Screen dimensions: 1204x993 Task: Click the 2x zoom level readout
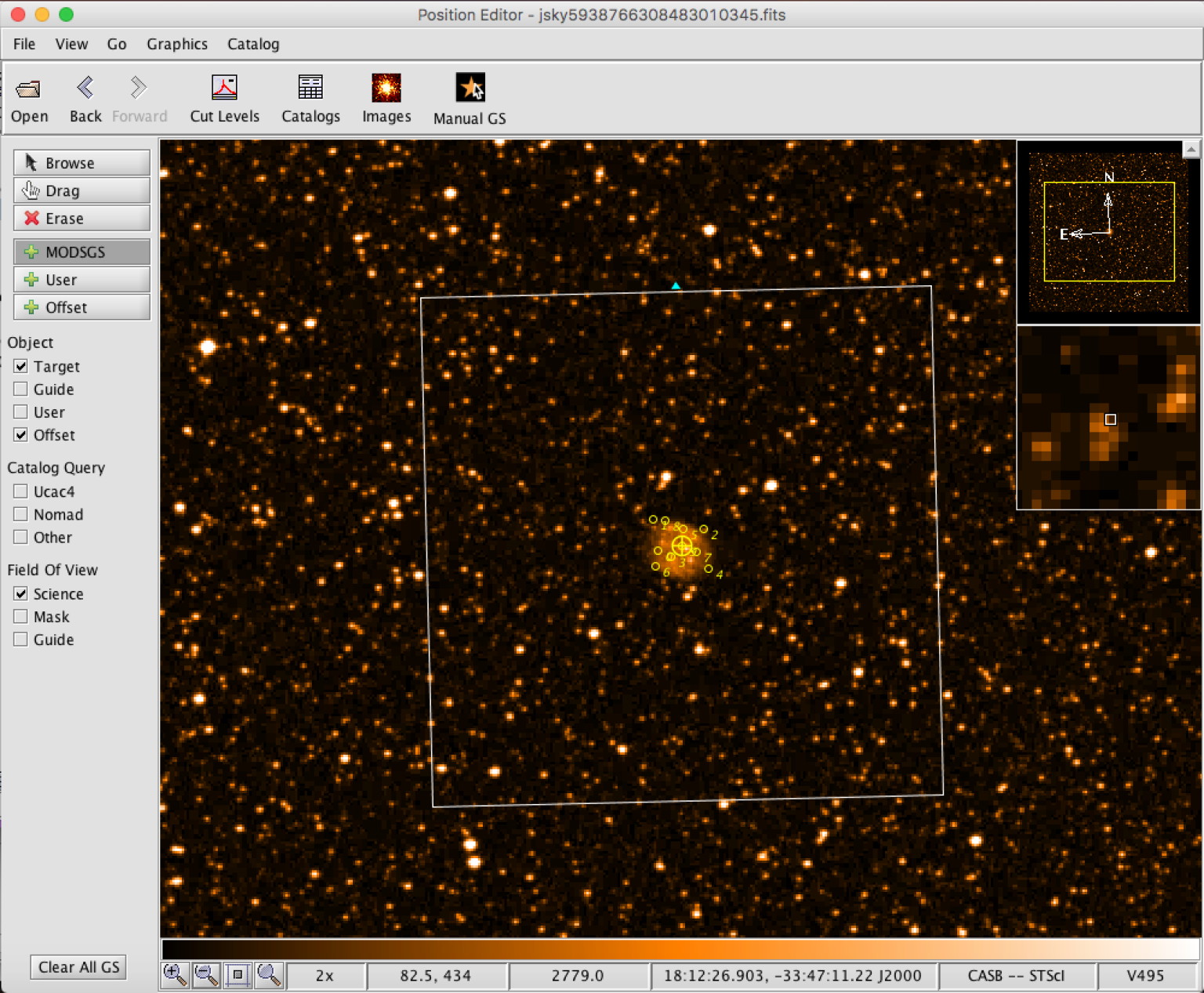[325, 976]
